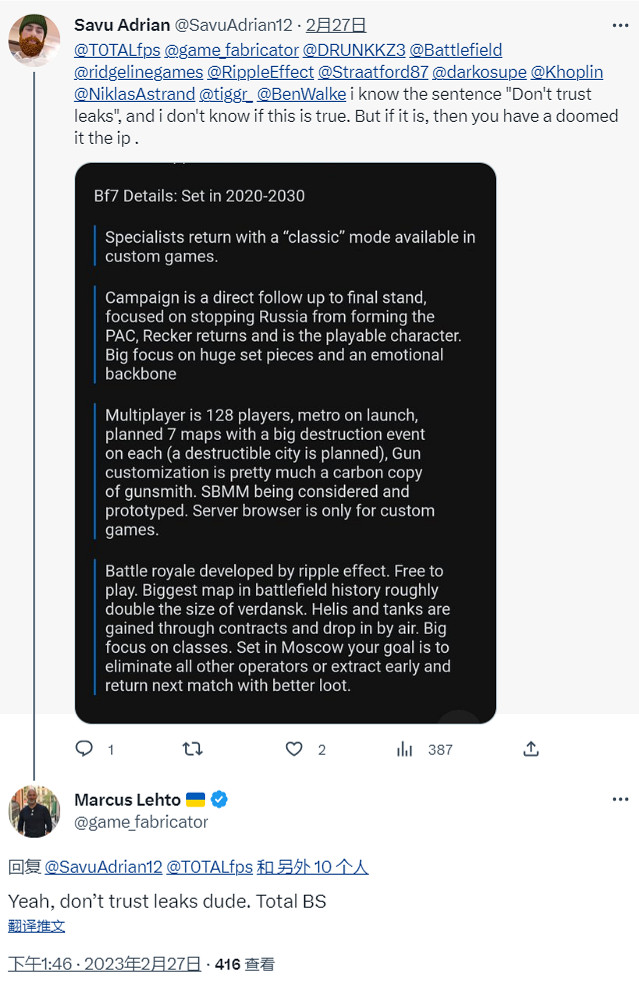The width and height of the screenshot is (639, 982).
Task: Open Marcus Lehto's profile avatar
Action: (34, 811)
